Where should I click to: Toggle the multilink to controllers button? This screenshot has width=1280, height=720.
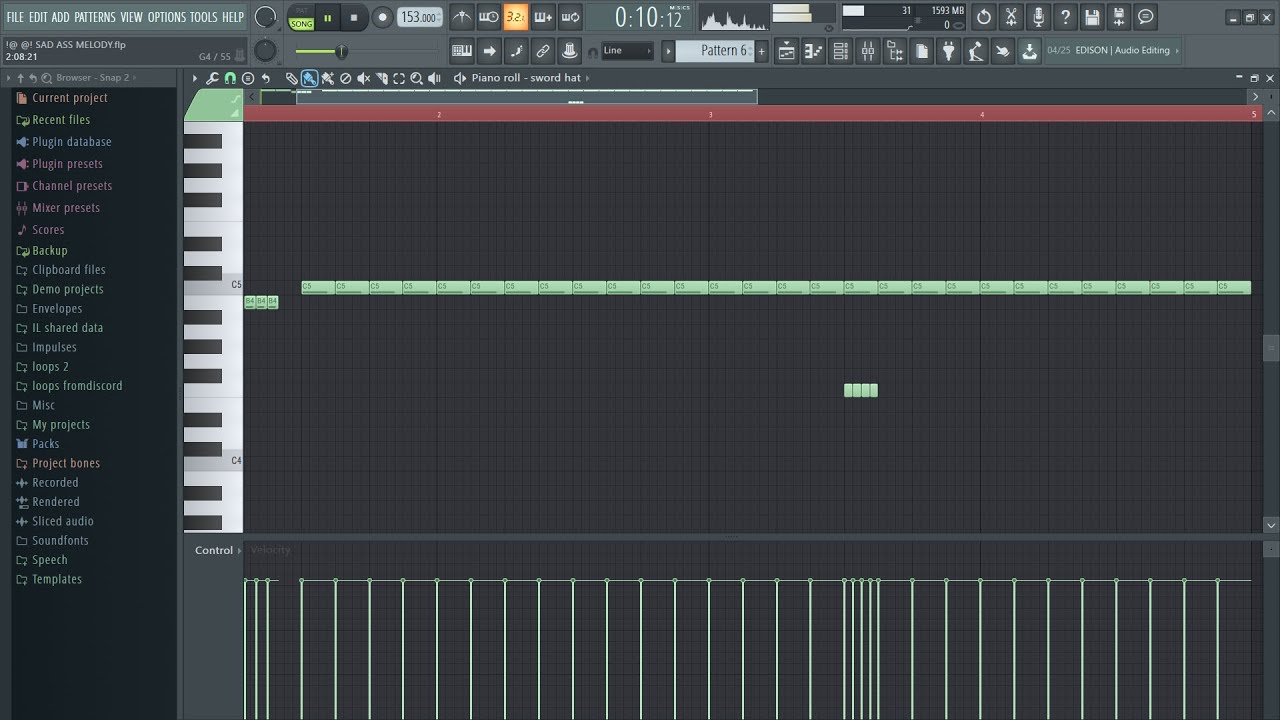pos(570,51)
